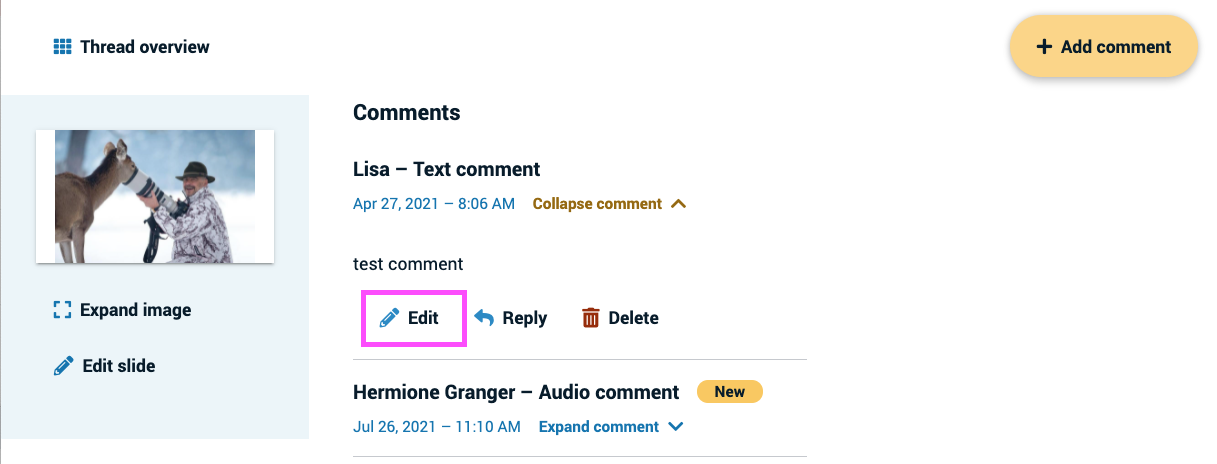Viewport: 1217px width, 464px height.
Task: Click the New badge on the audio comment
Action: tap(730, 392)
